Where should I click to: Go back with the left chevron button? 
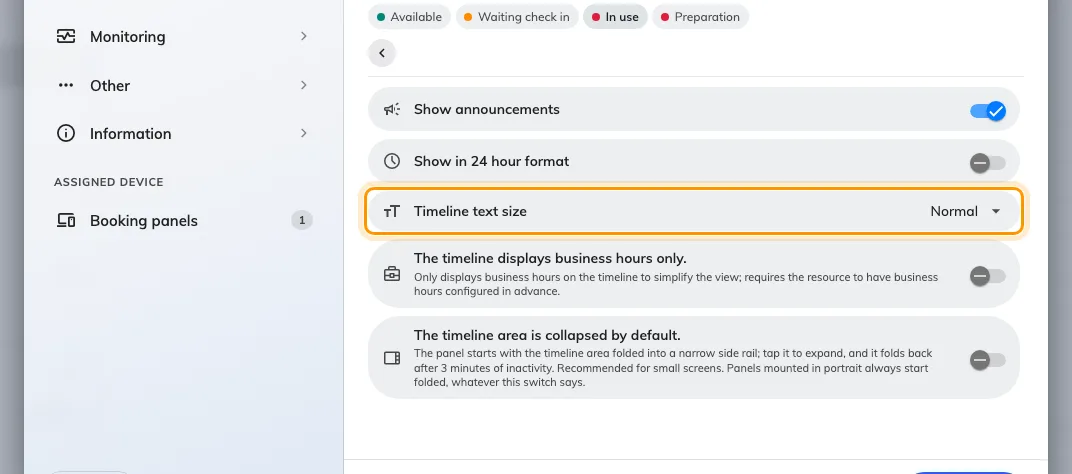pos(381,53)
